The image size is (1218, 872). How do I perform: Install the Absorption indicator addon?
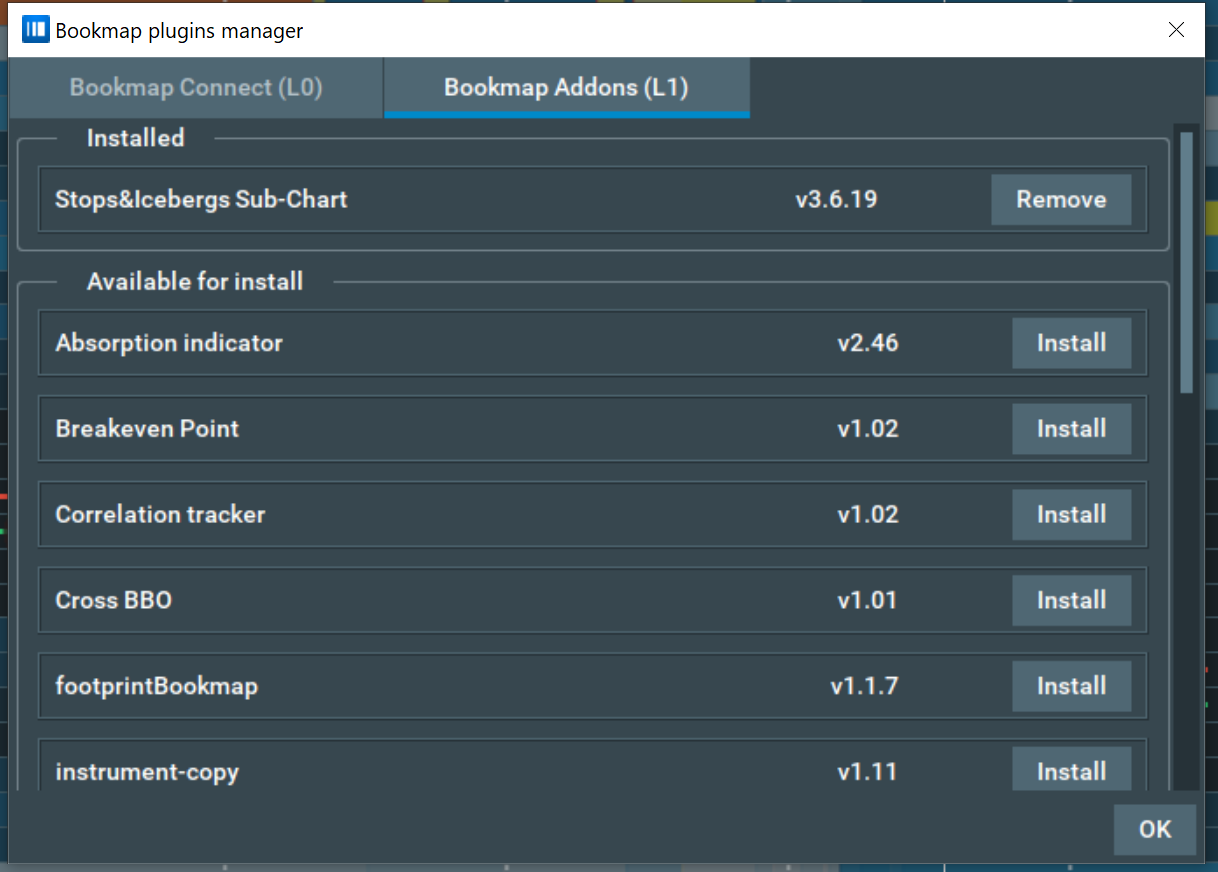1071,343
